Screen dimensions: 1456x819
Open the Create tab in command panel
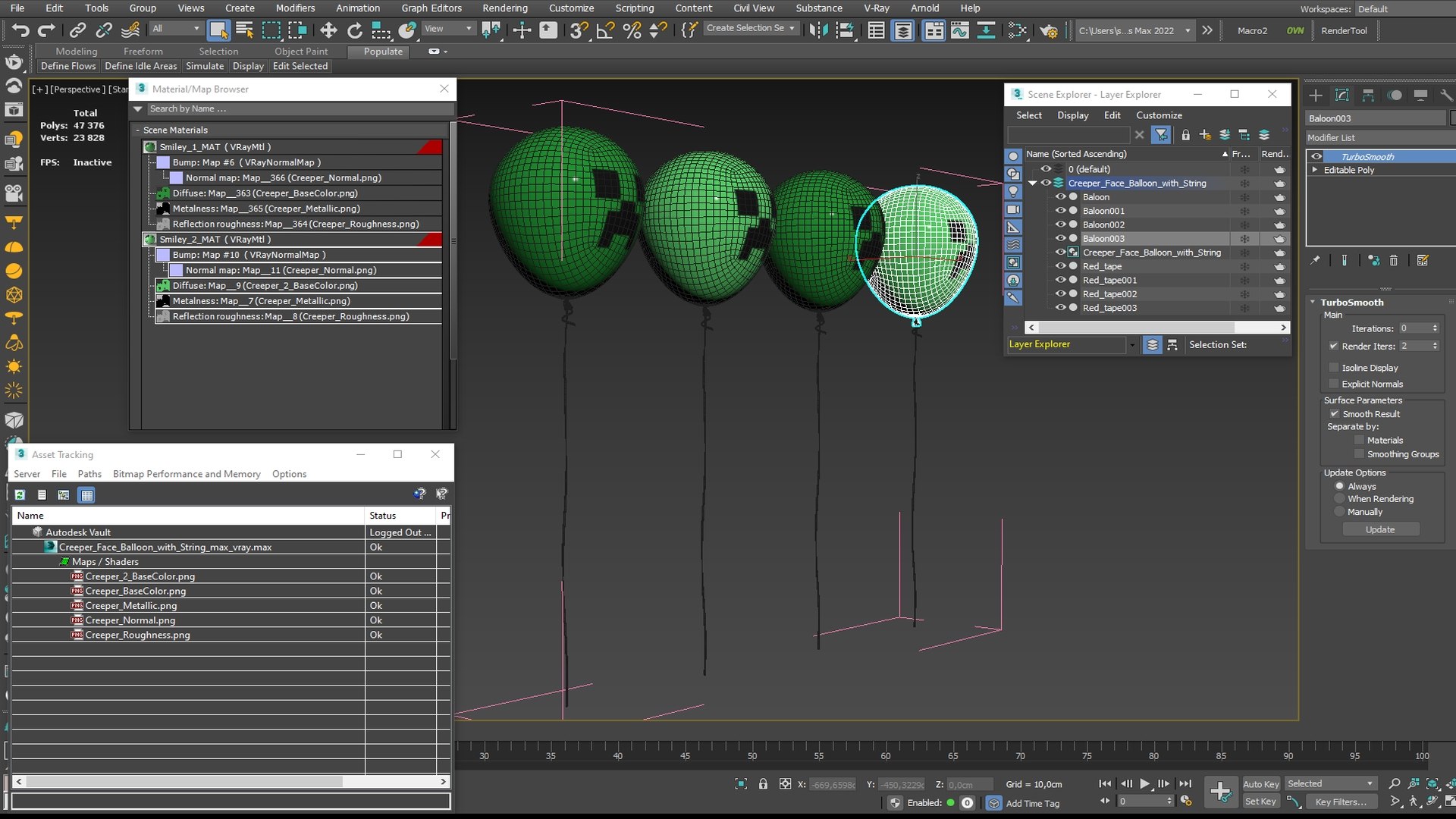[1316, 95]
